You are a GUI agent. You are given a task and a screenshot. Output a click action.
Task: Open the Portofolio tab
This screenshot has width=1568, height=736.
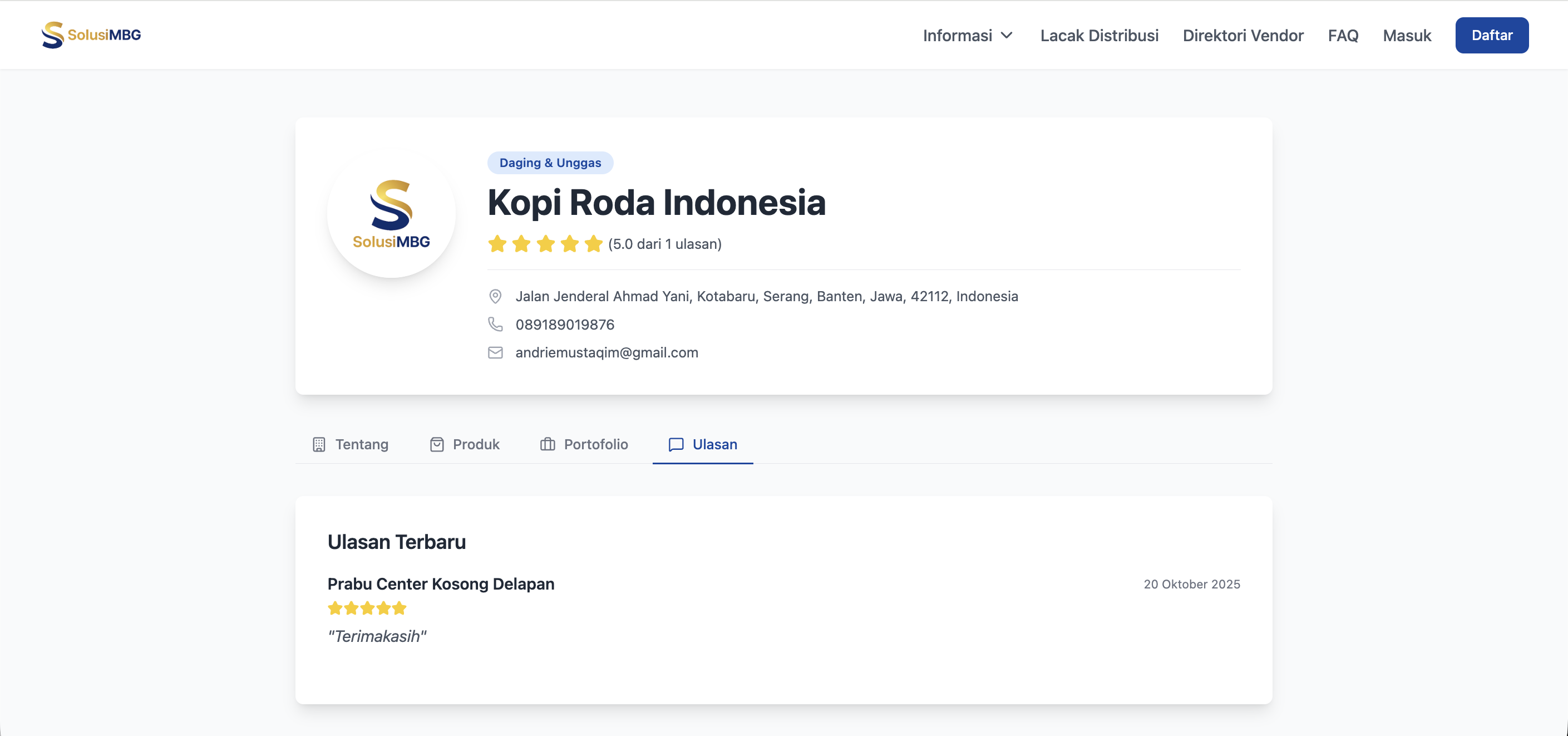(595, 444)
